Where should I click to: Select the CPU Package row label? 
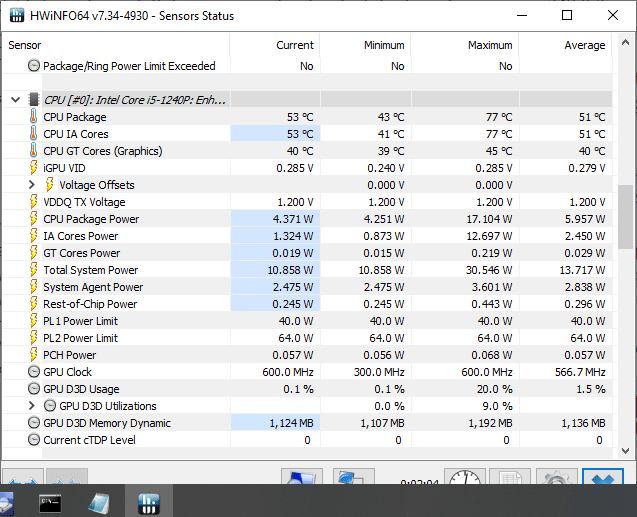pos(75,117)
